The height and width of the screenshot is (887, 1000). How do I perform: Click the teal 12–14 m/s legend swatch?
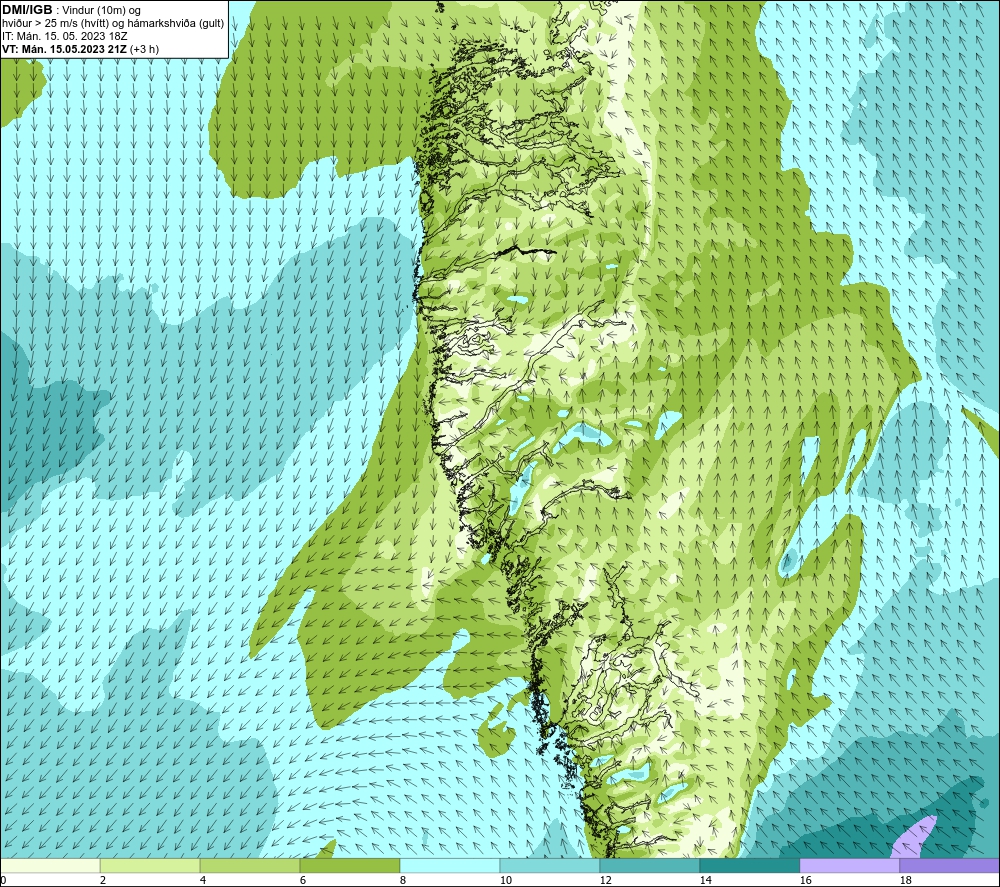[x=649, y=865]
